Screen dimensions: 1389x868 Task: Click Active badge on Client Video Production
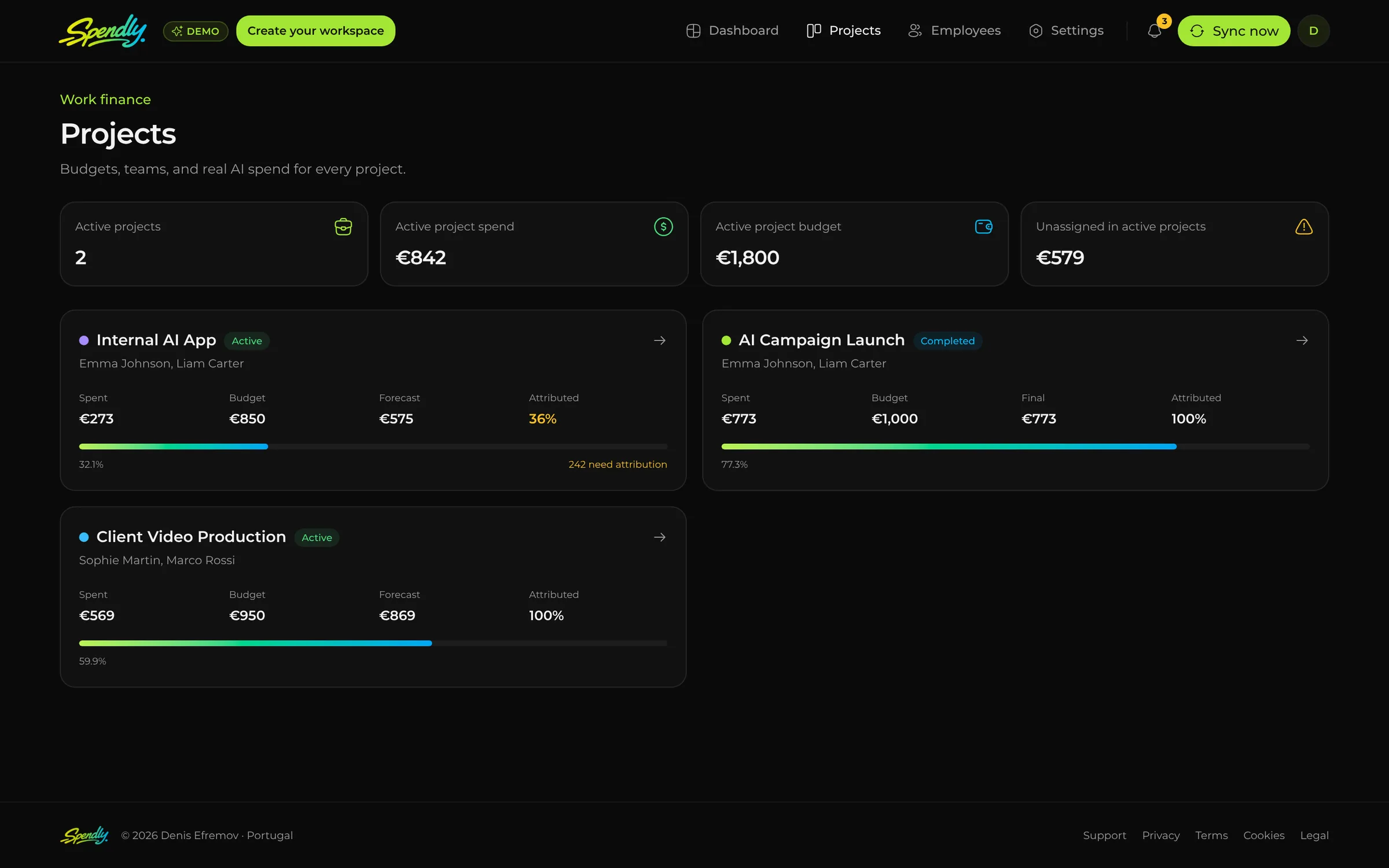pos(317,538)
